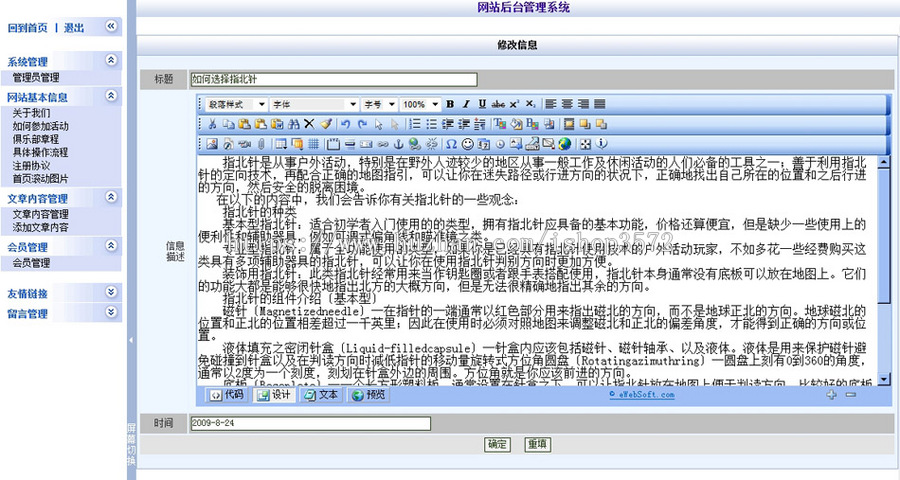Toggle underline formatting
This screenshot has width=900, height=480.
[x=482, y=104]
